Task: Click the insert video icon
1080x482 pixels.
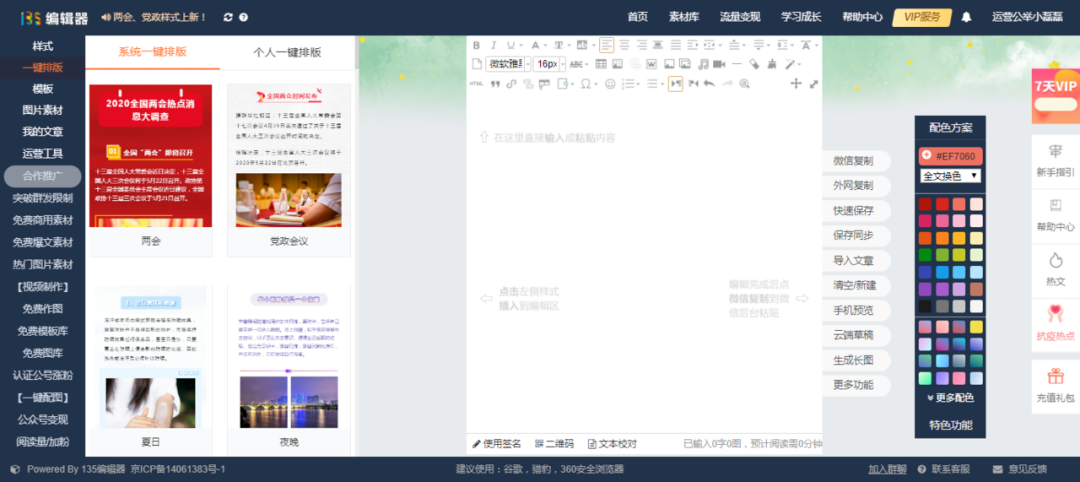Action: coord(720,64)
